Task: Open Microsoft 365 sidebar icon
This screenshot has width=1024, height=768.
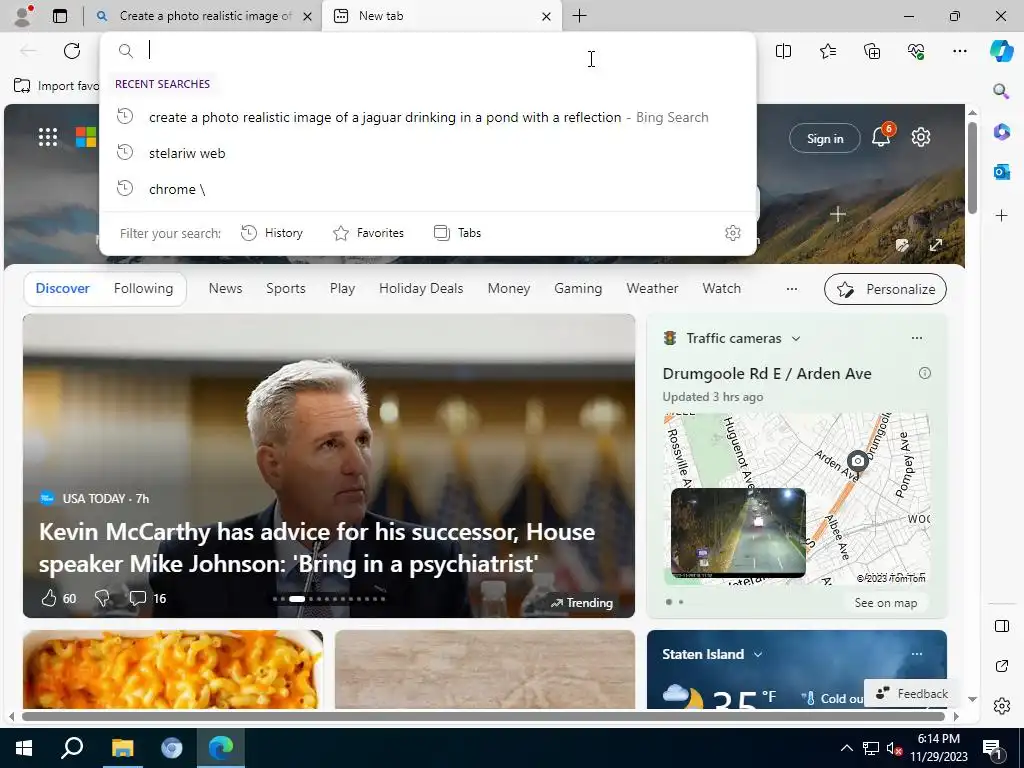Action: pyautogui.click(x=1001, y=131)
